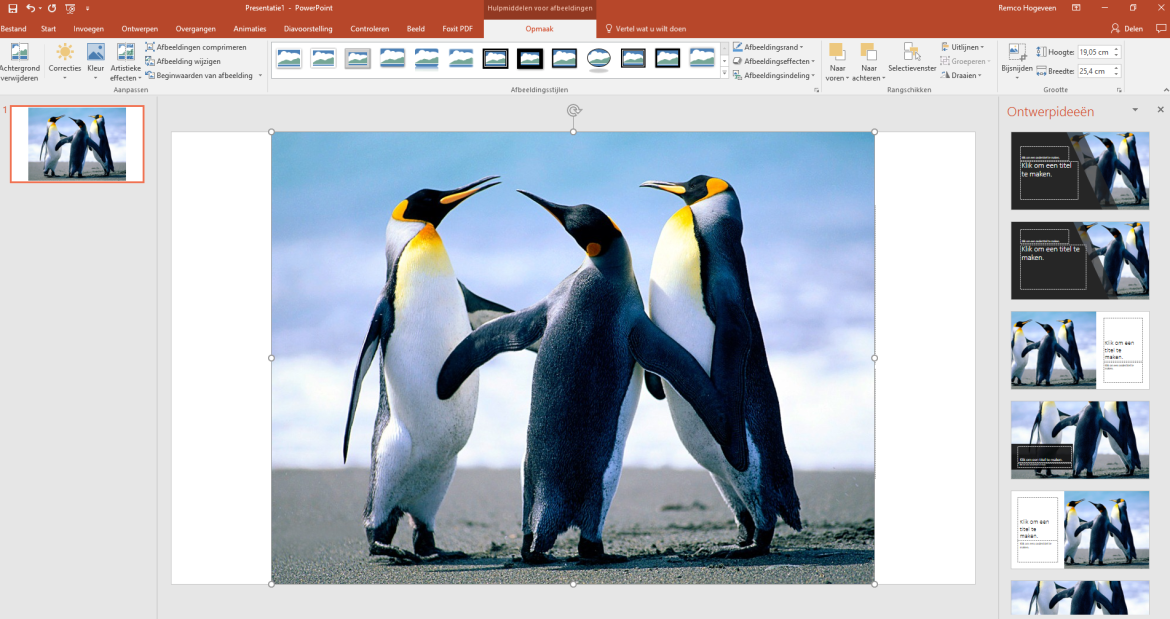Image resolution: width=1170 pixels, height=619 pixels.
Task: Increase Hoogte with the up stepper
Action: (x=1116, y=49)
